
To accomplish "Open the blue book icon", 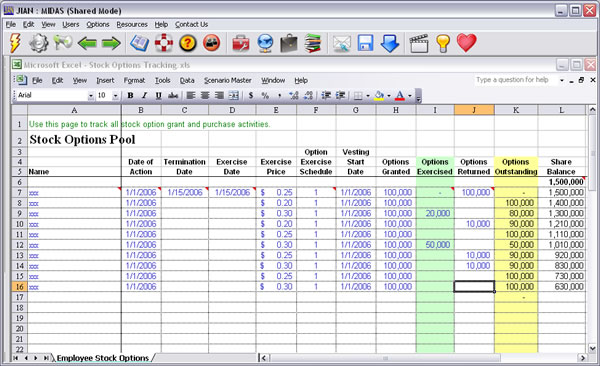I will click(139, 43).
